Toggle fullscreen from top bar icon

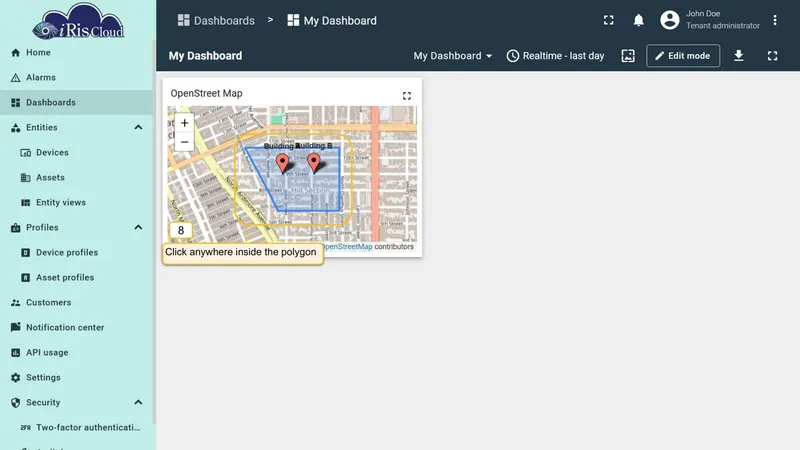click(609, 20)
